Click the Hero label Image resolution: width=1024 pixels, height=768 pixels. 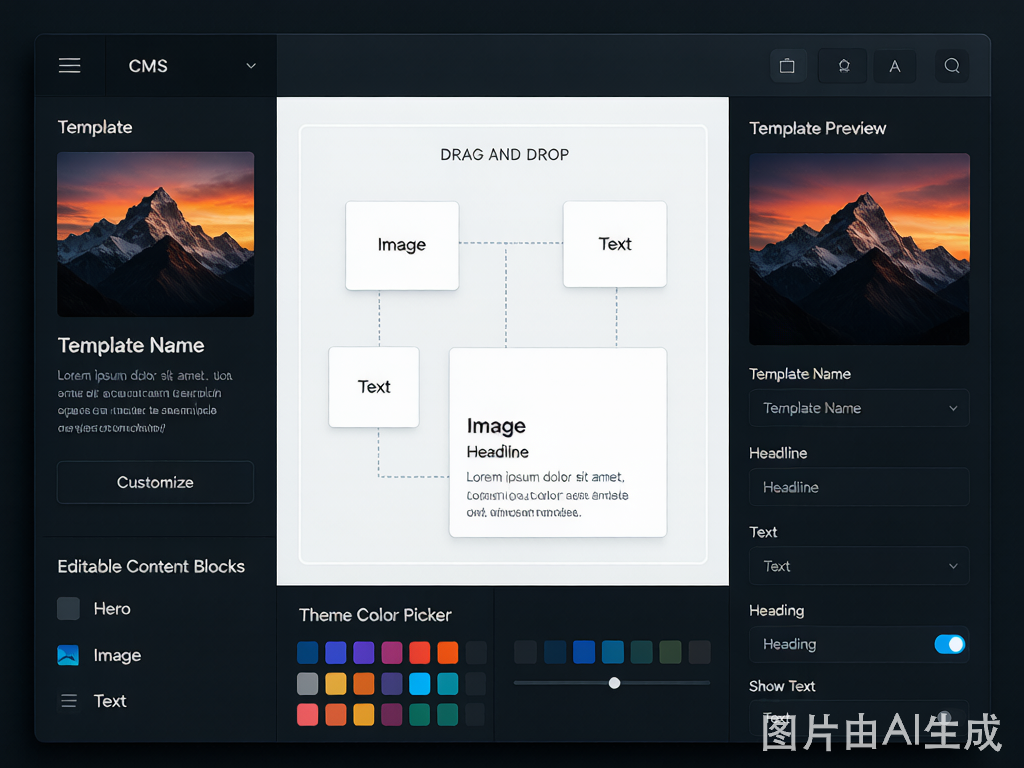112,609
